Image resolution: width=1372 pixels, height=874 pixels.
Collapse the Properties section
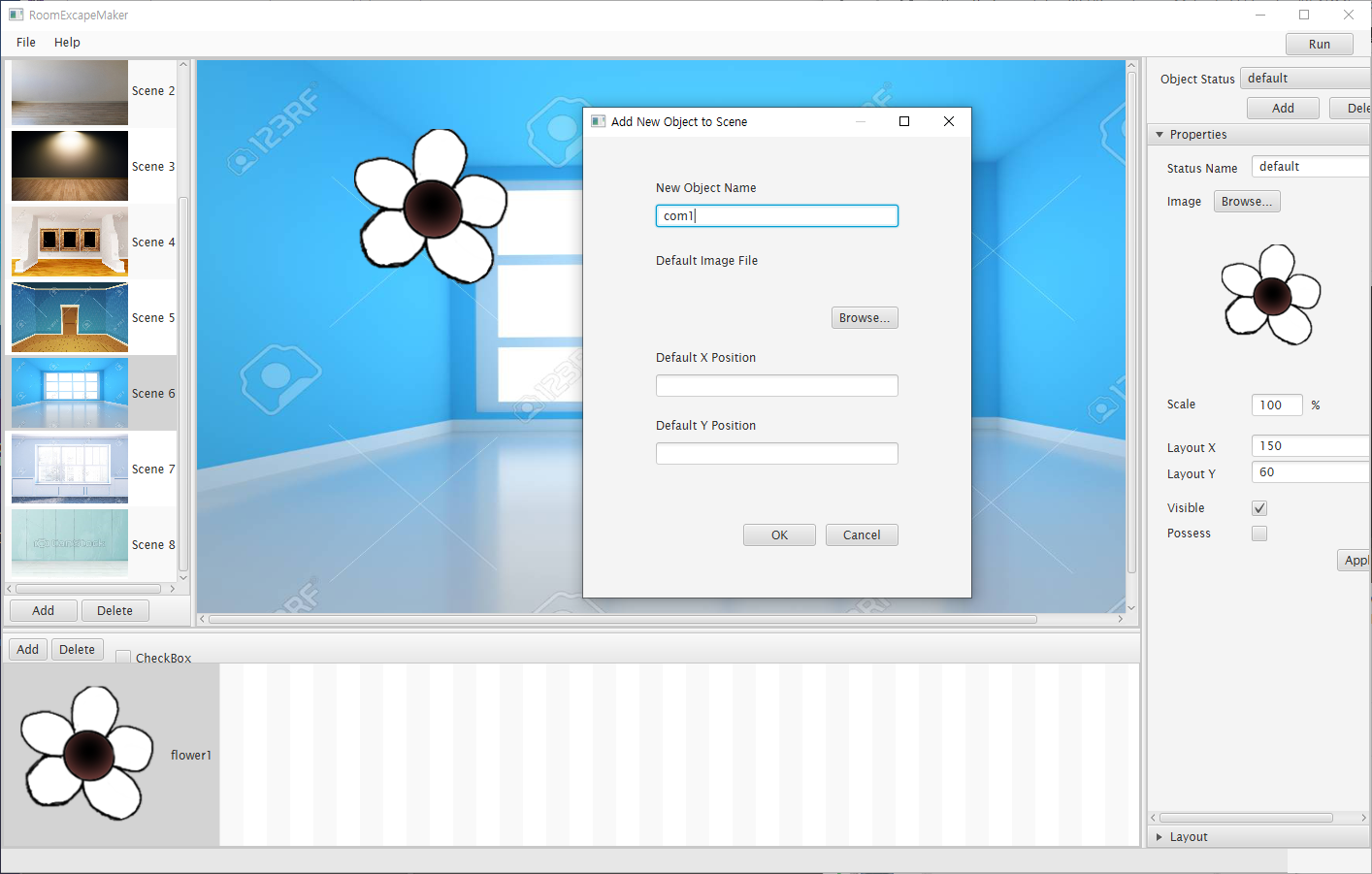click(x=1160, y=135)
